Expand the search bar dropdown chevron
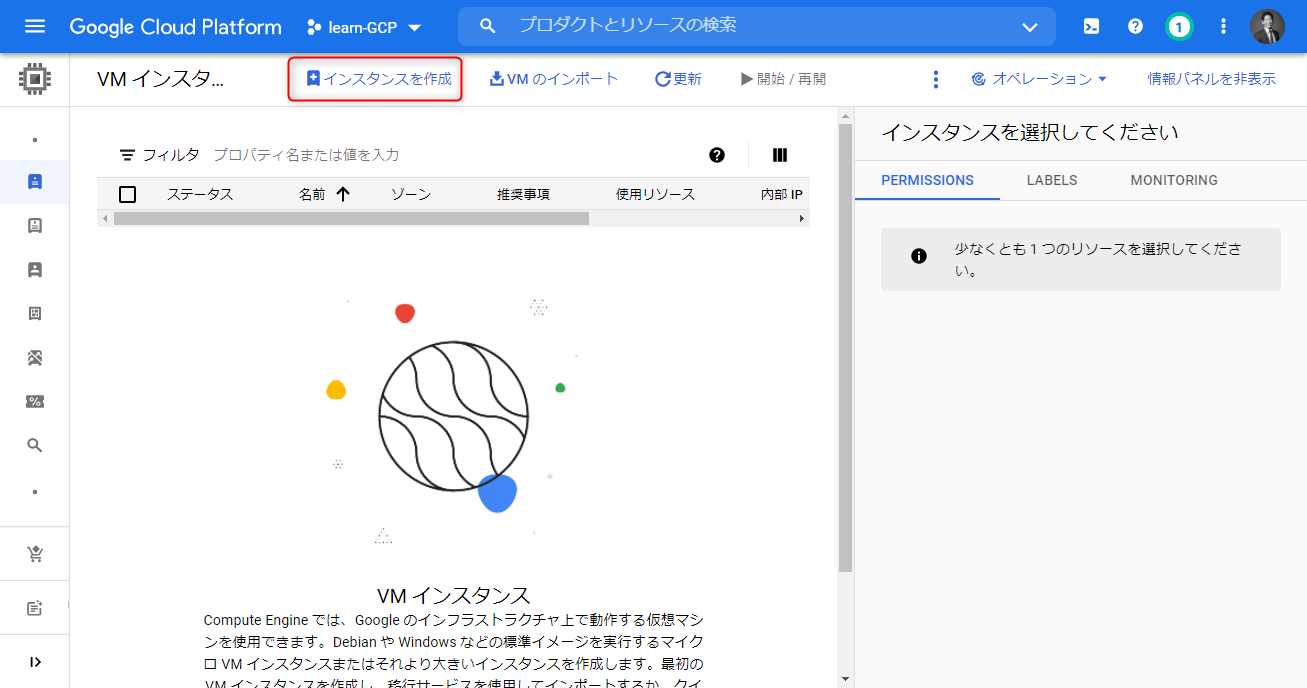 tap(1030, 27)
